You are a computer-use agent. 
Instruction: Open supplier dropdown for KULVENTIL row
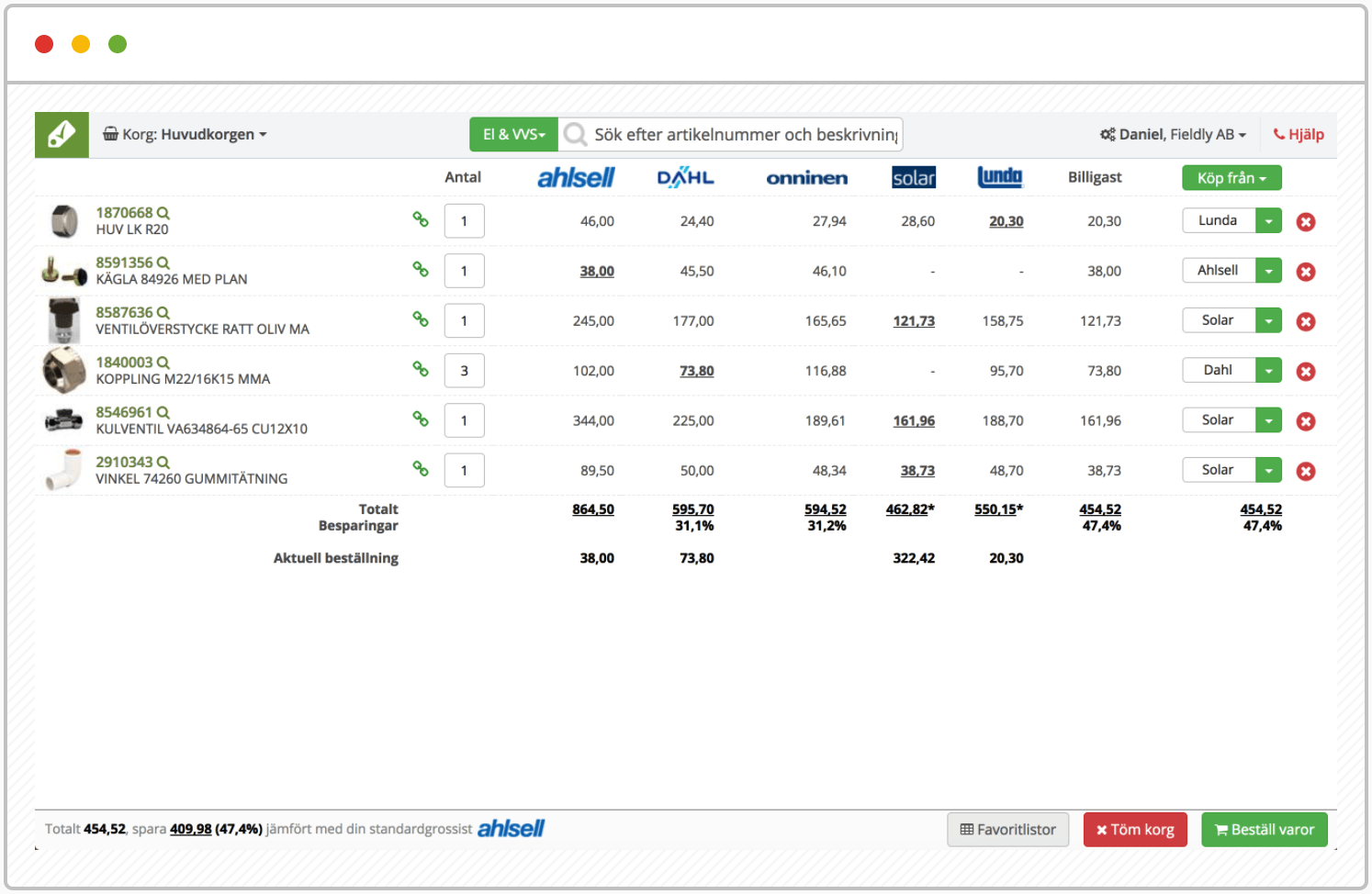tap(1268, 419)
